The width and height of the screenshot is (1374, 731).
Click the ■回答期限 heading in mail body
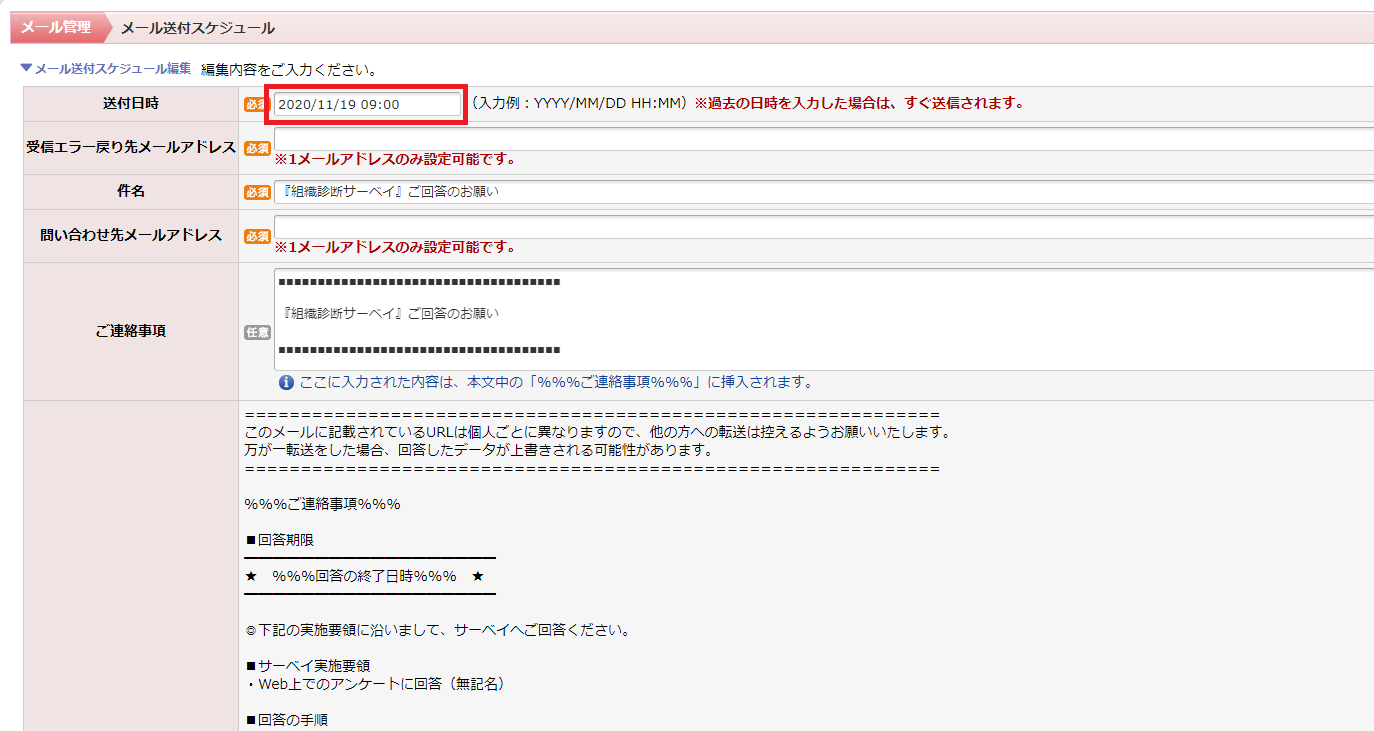pos(280,540)
